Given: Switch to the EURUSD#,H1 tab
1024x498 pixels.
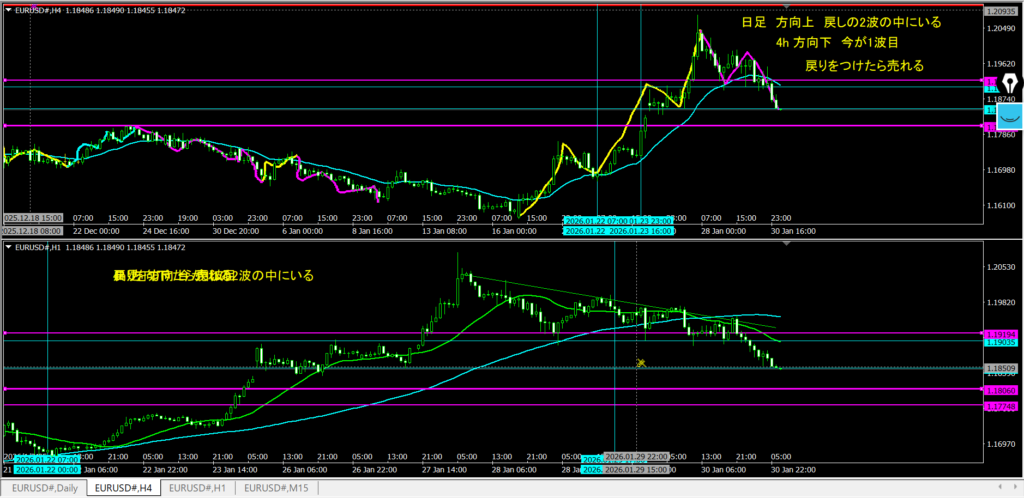Looking at the screenshot, I should pyautogui.click(x=200, y=487).
